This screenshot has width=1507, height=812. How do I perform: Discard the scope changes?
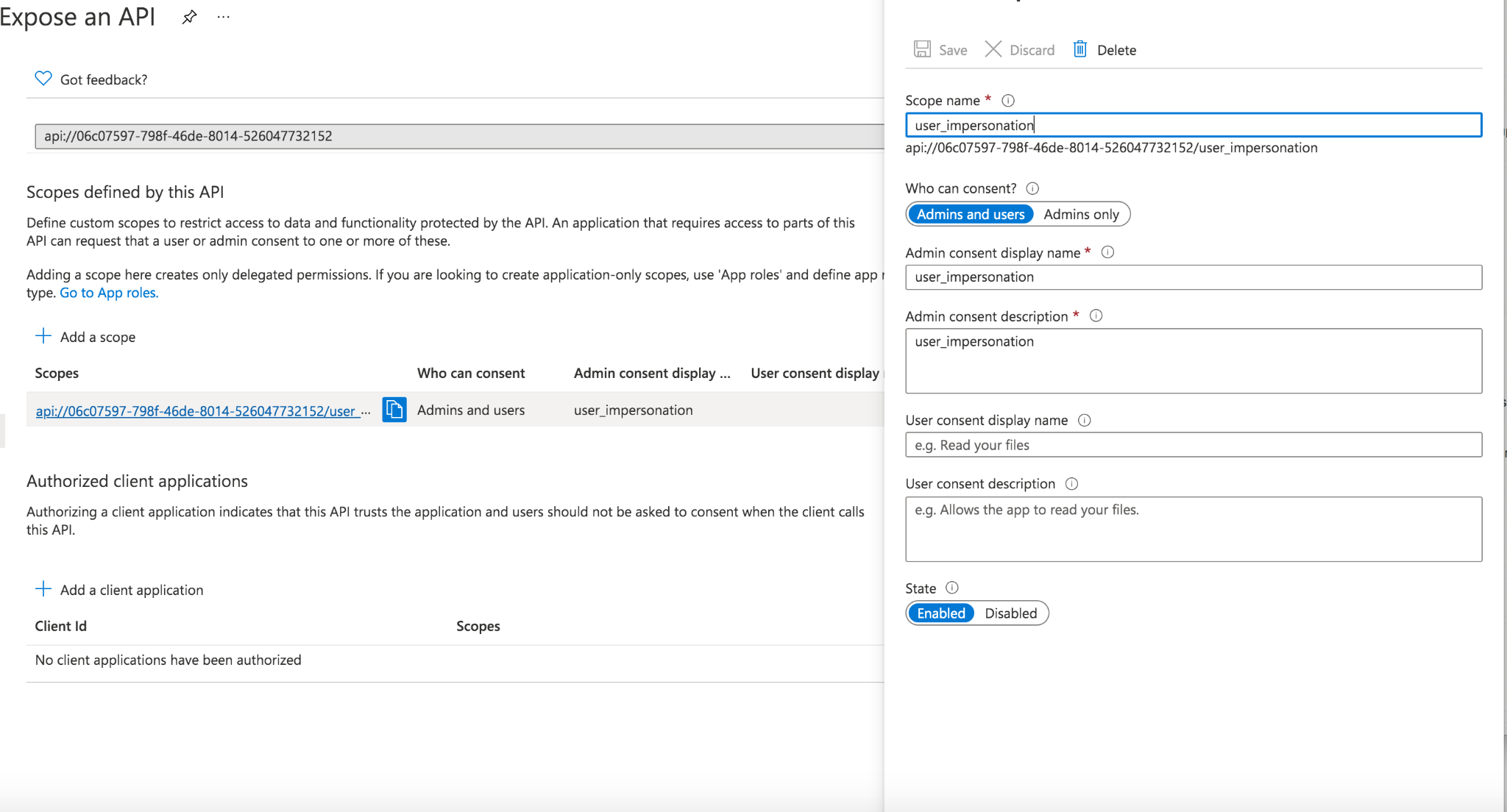[1020, 50]
